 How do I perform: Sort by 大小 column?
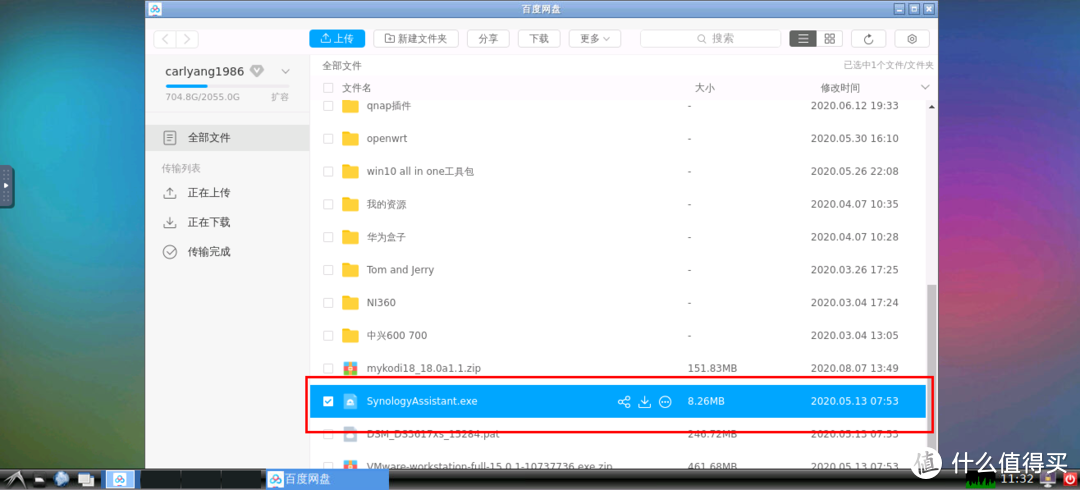(705, 88)
